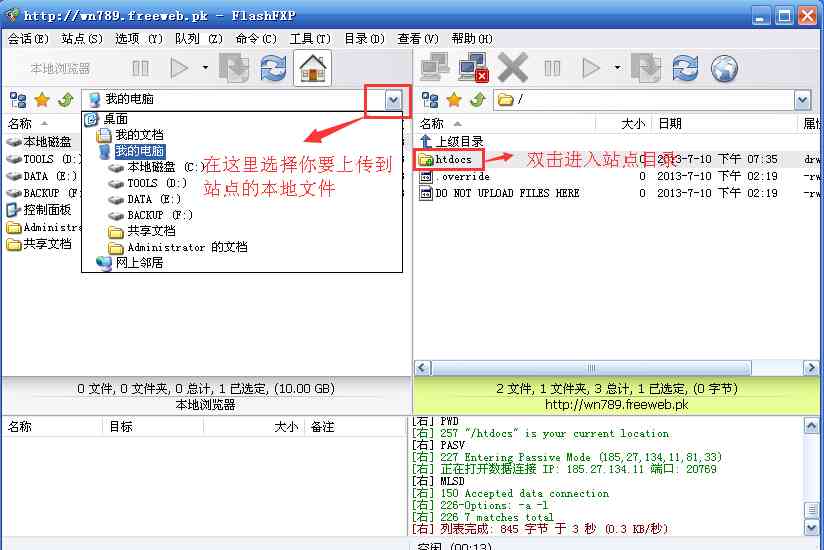Click the Abort X icon in remote toolbar
Image resolution: width=824 pixels, height=550 pixels.
click(512, 68)
